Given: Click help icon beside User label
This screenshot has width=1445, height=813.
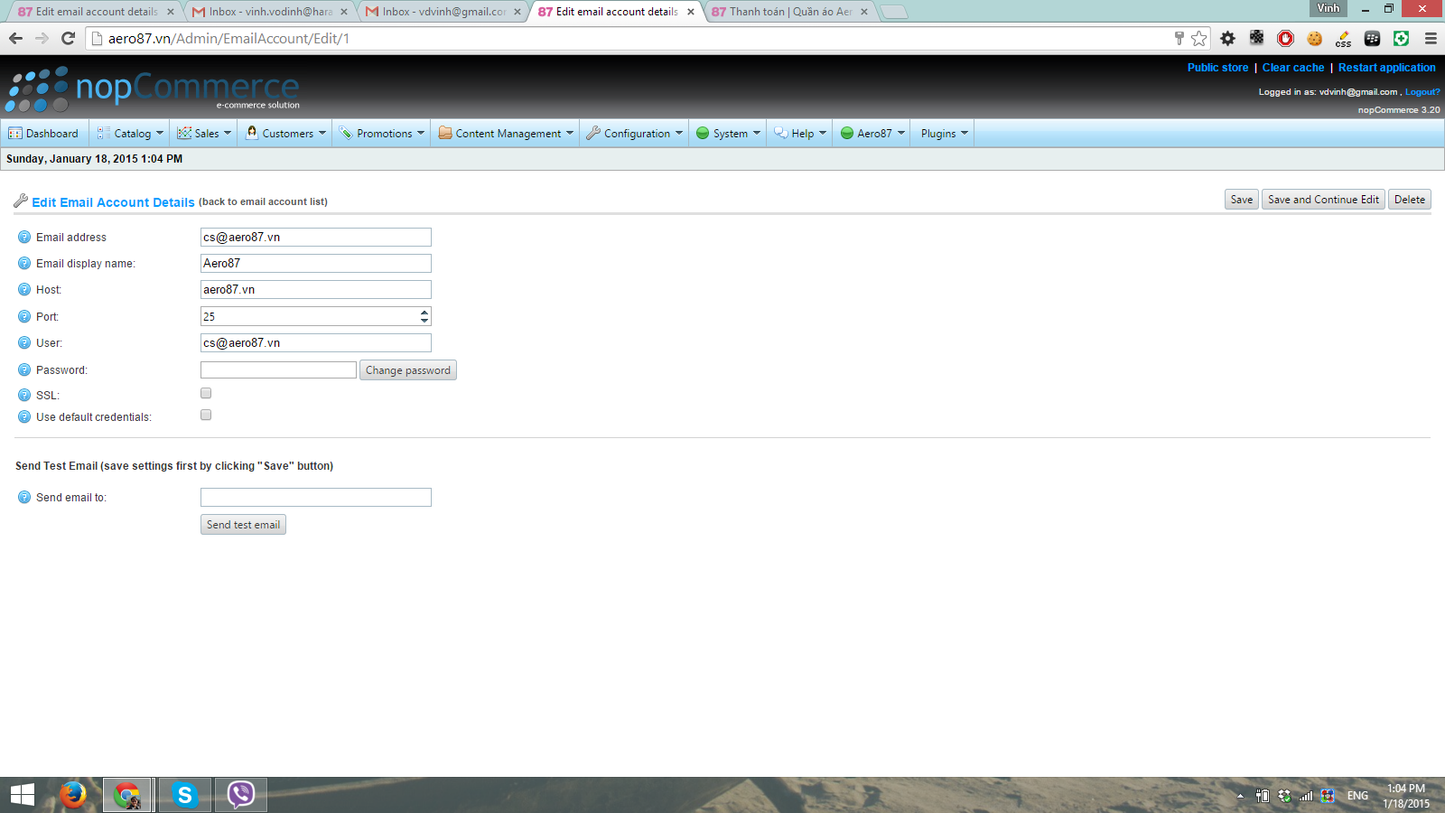Looking at the screenshot, I should [x=24, y=343].
